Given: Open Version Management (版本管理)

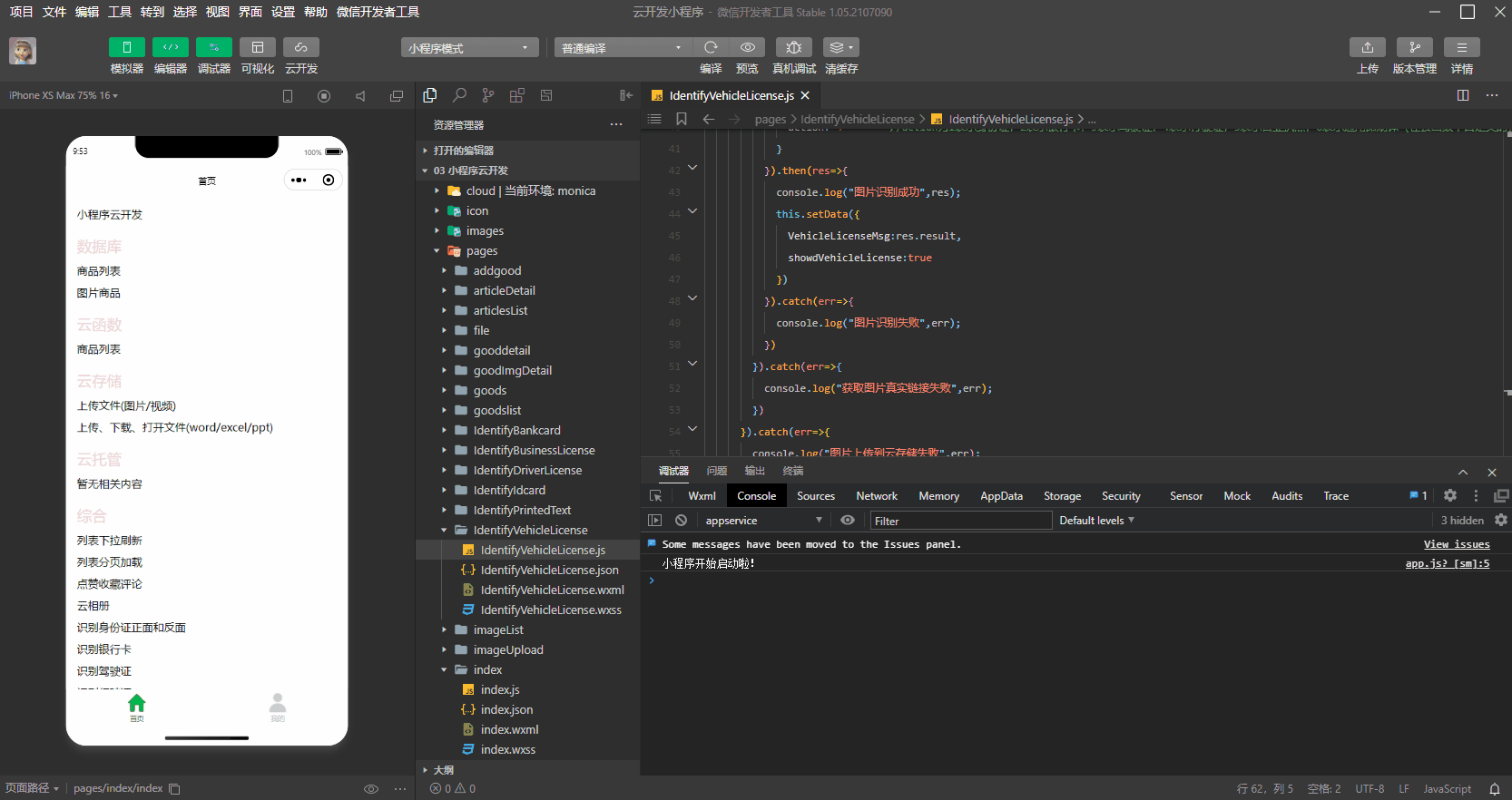Looking at the screenshot, I should point(1415,47).
